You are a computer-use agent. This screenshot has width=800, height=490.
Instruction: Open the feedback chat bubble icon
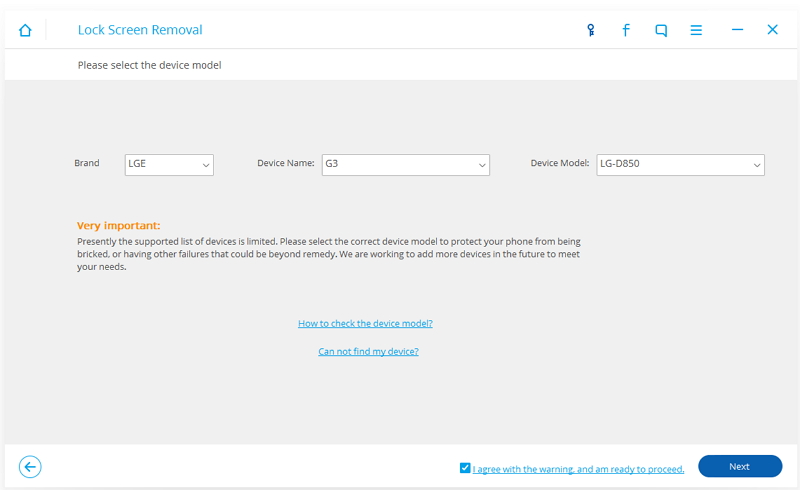[661, 30]
